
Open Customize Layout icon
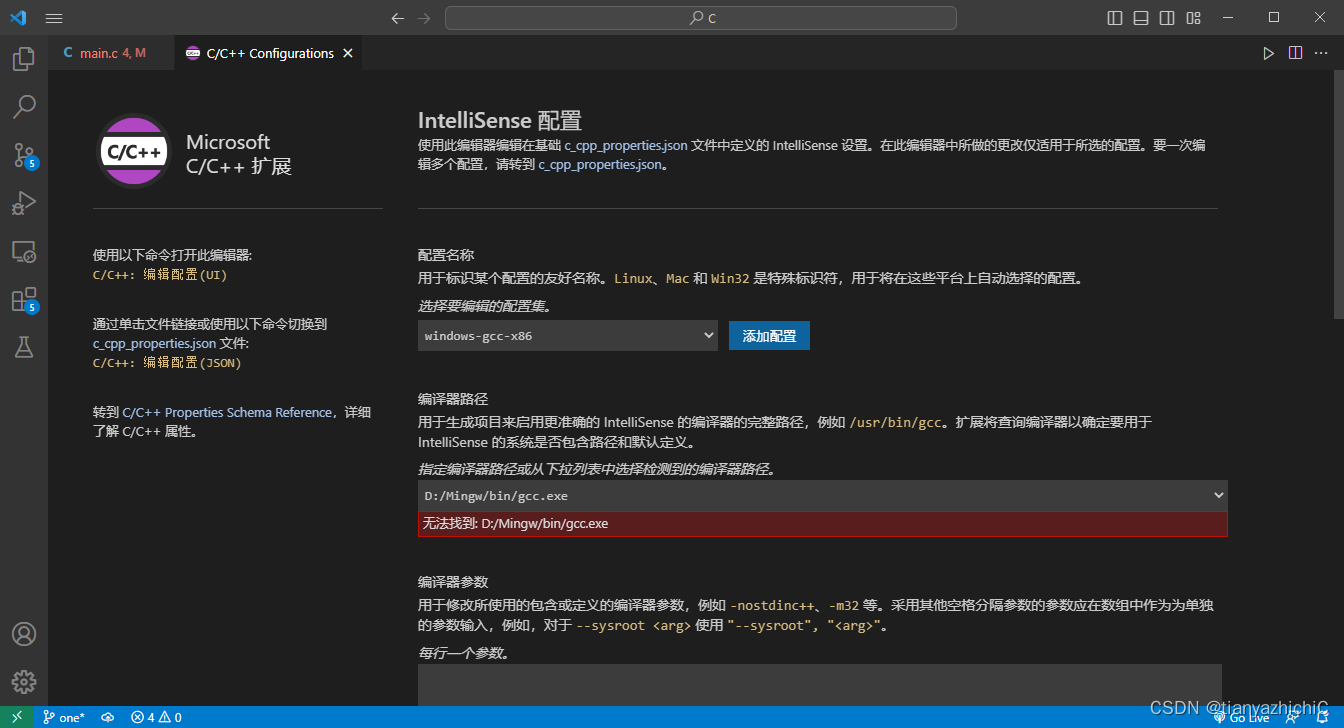pyautogui.click(x=1193, y=18)
